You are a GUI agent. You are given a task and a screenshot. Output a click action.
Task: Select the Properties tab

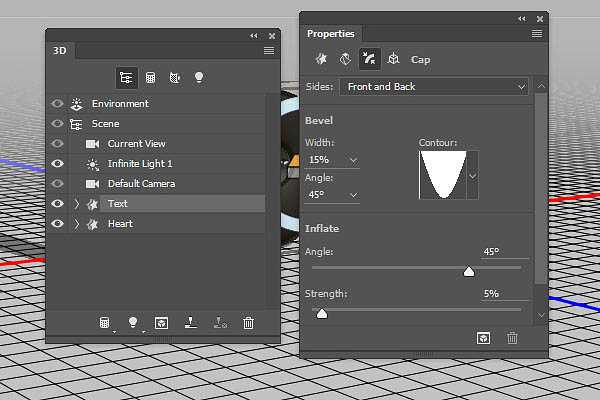(x=329, y=34)
